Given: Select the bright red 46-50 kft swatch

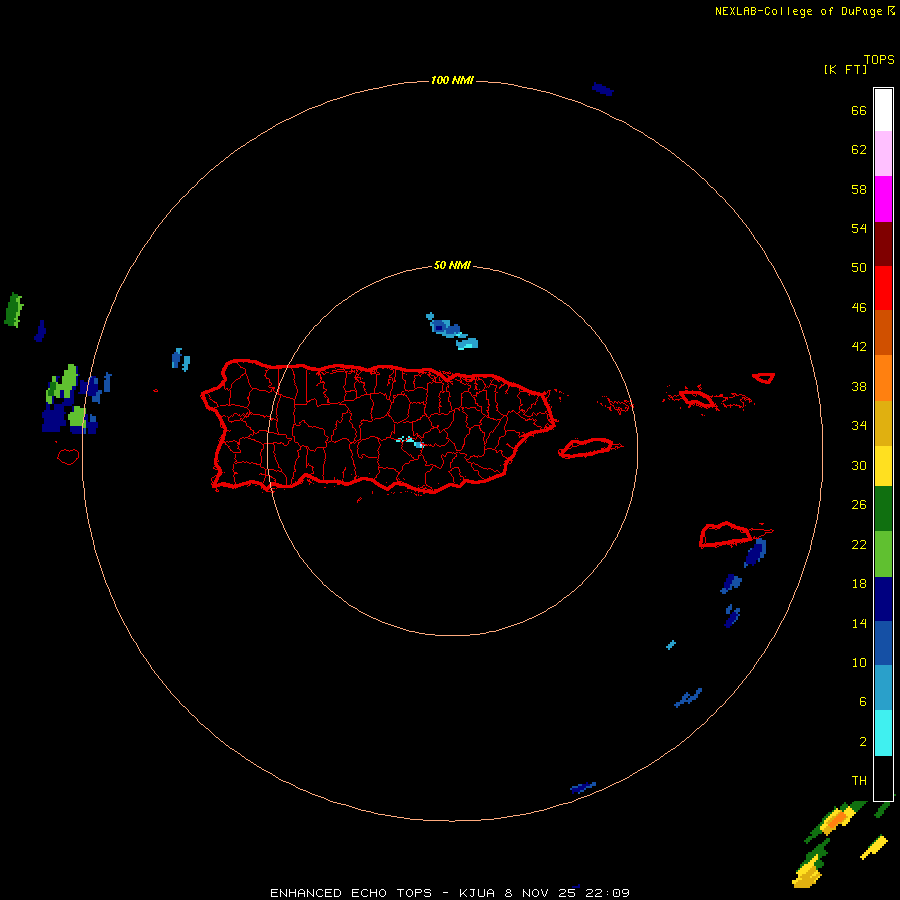Looking at the screenshot, I should tap(883, 288).
